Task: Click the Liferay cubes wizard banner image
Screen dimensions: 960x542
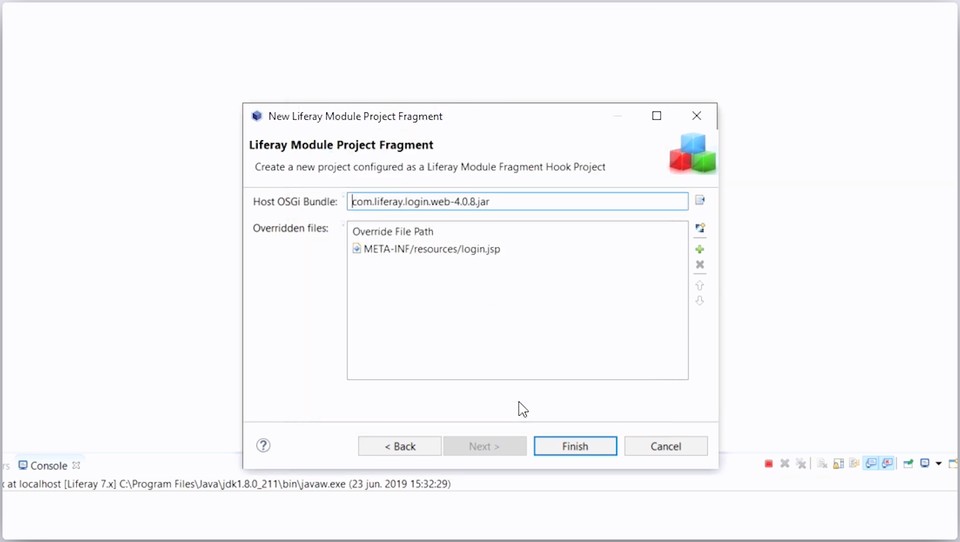Action: click(x=692, y=154)
